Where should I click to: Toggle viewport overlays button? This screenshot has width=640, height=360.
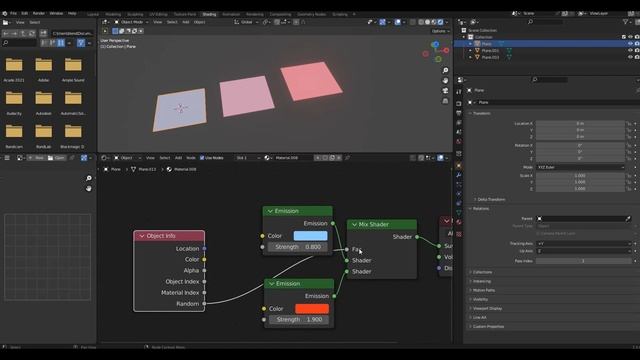tap(398, 22)
